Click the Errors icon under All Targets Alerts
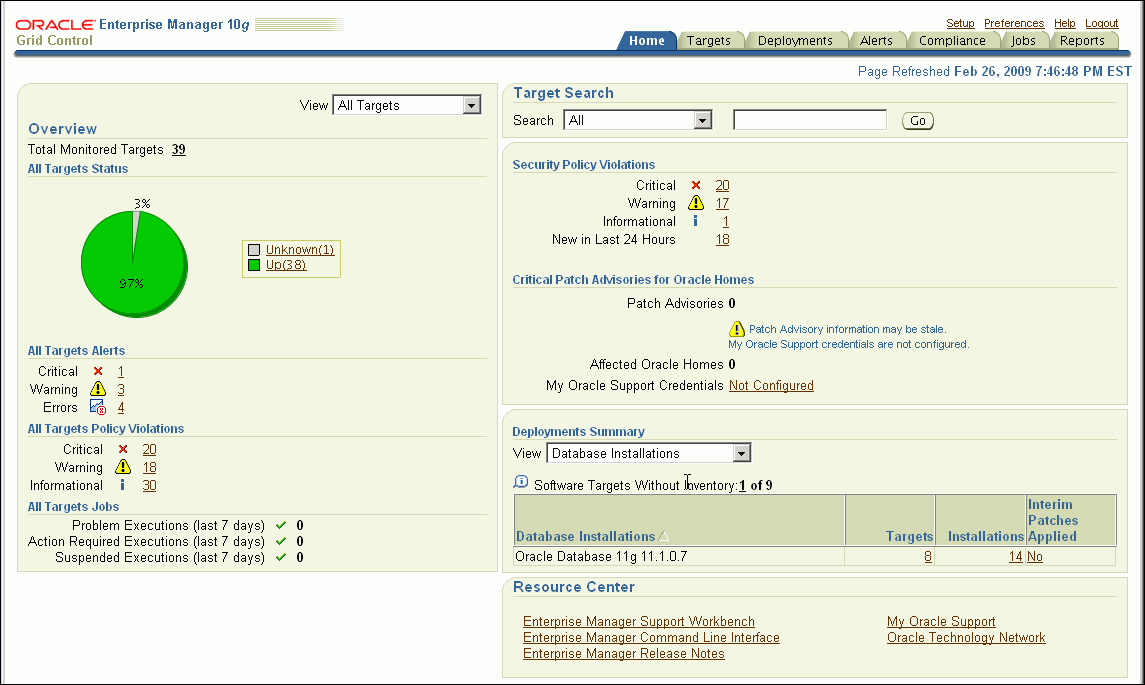 tap(98, 407)
